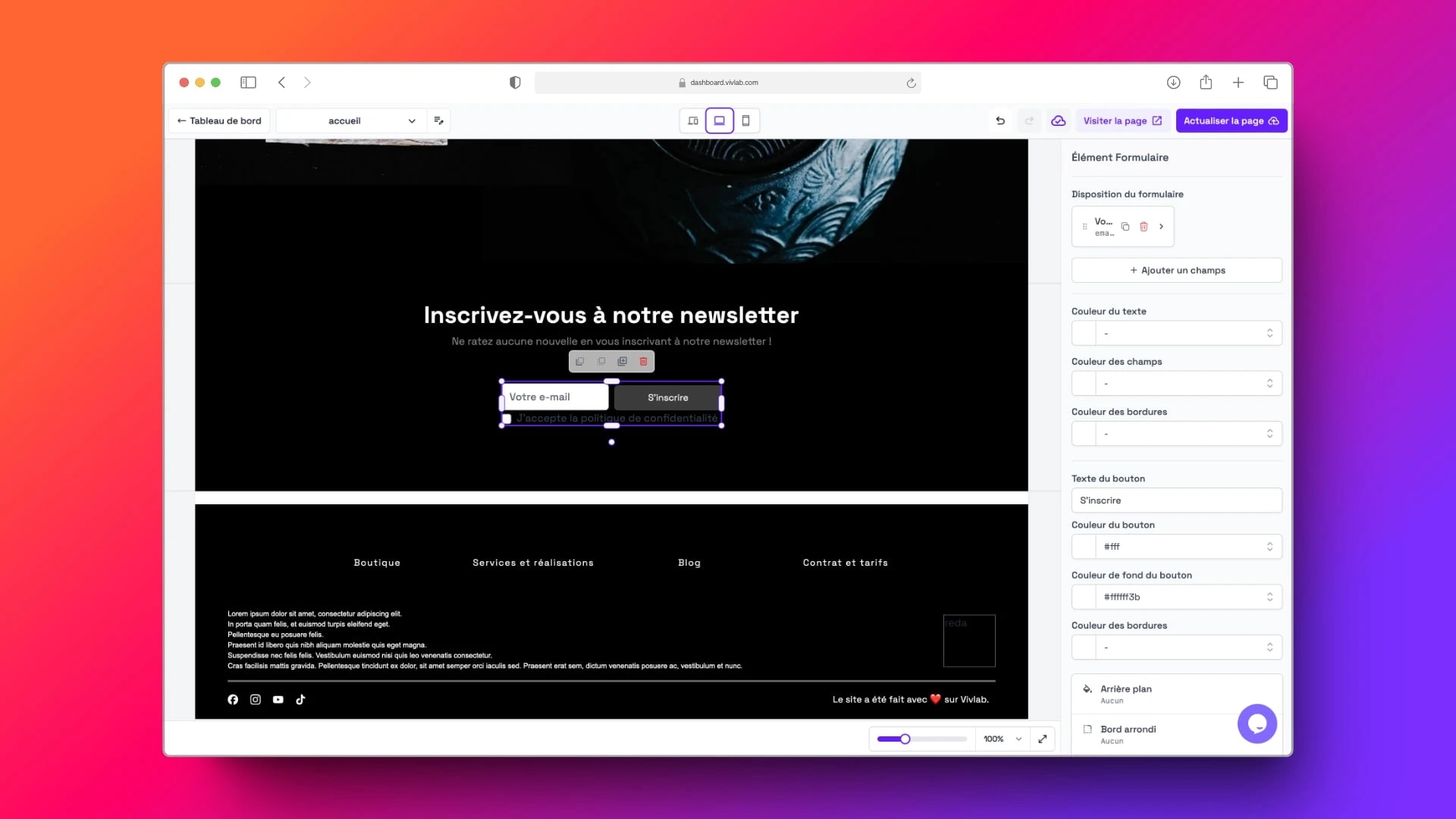The image size is (1456, 819).
Task: Grab the email field drag handle
Action: pos(1084,227)
